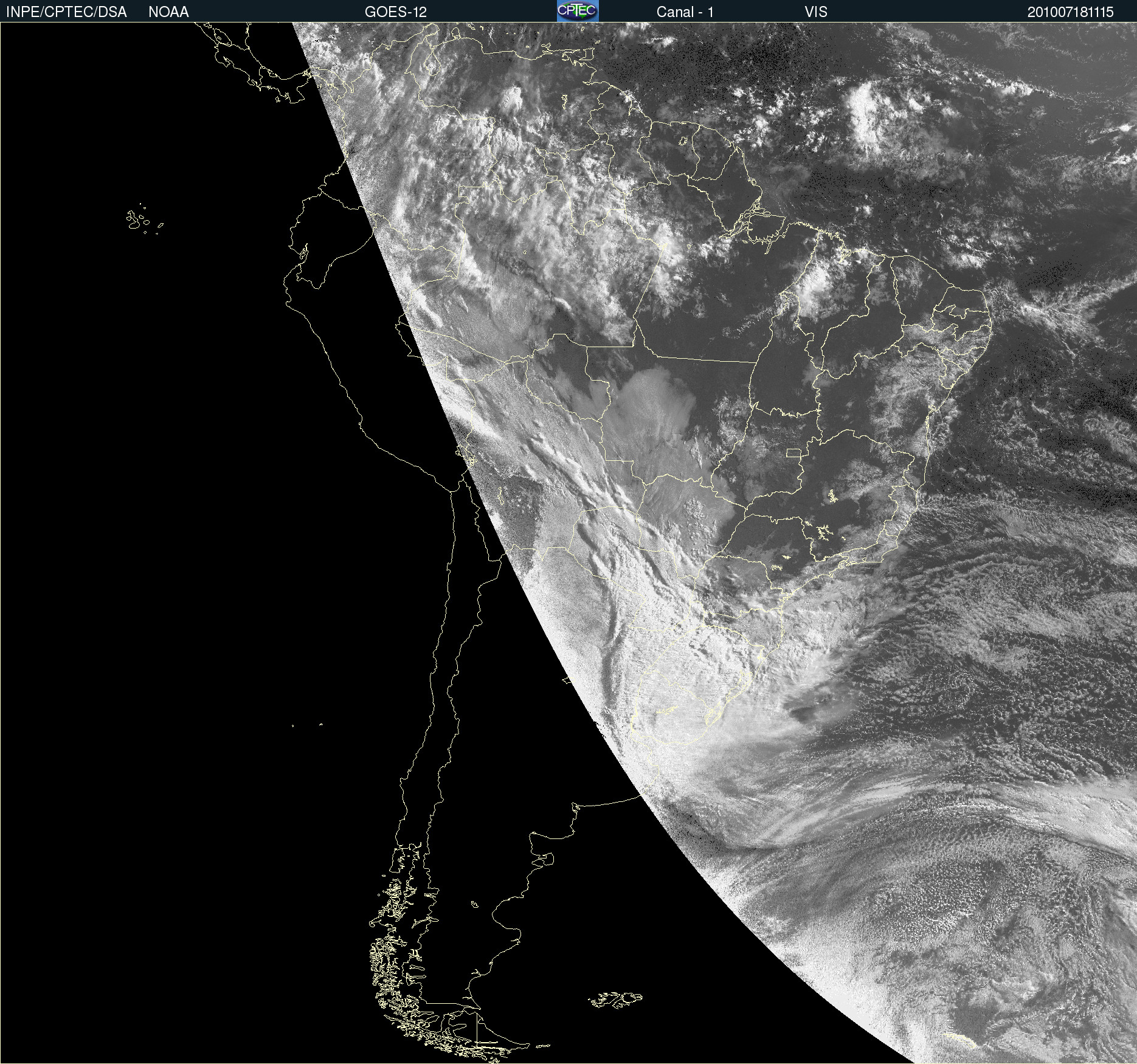Select the GOES-12 satellite label

[396, 12]
